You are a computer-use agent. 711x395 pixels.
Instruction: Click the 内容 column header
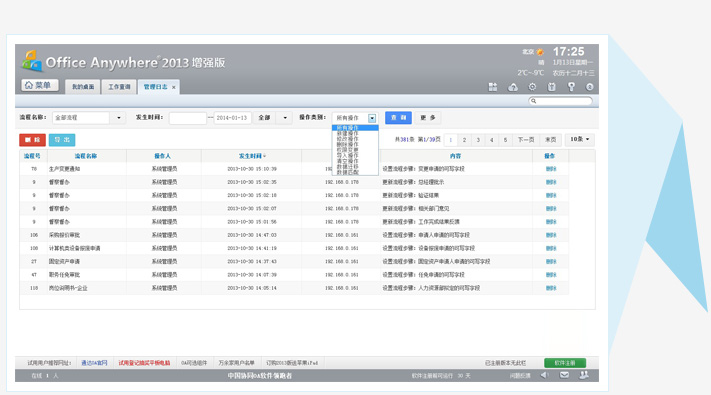455,156
